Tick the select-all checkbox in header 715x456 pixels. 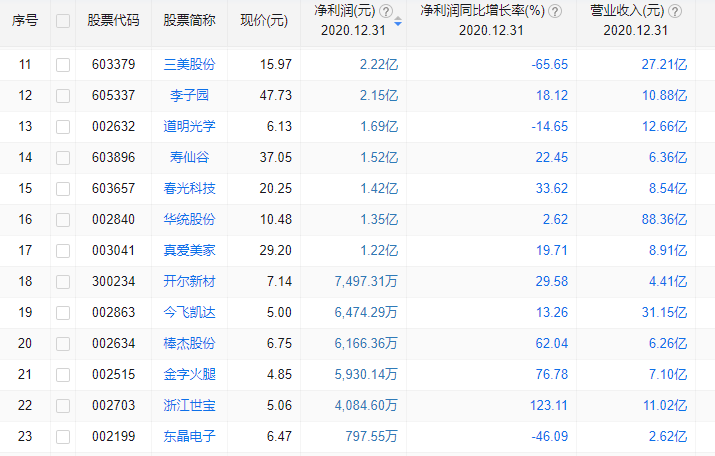click(x=63, y=21)
